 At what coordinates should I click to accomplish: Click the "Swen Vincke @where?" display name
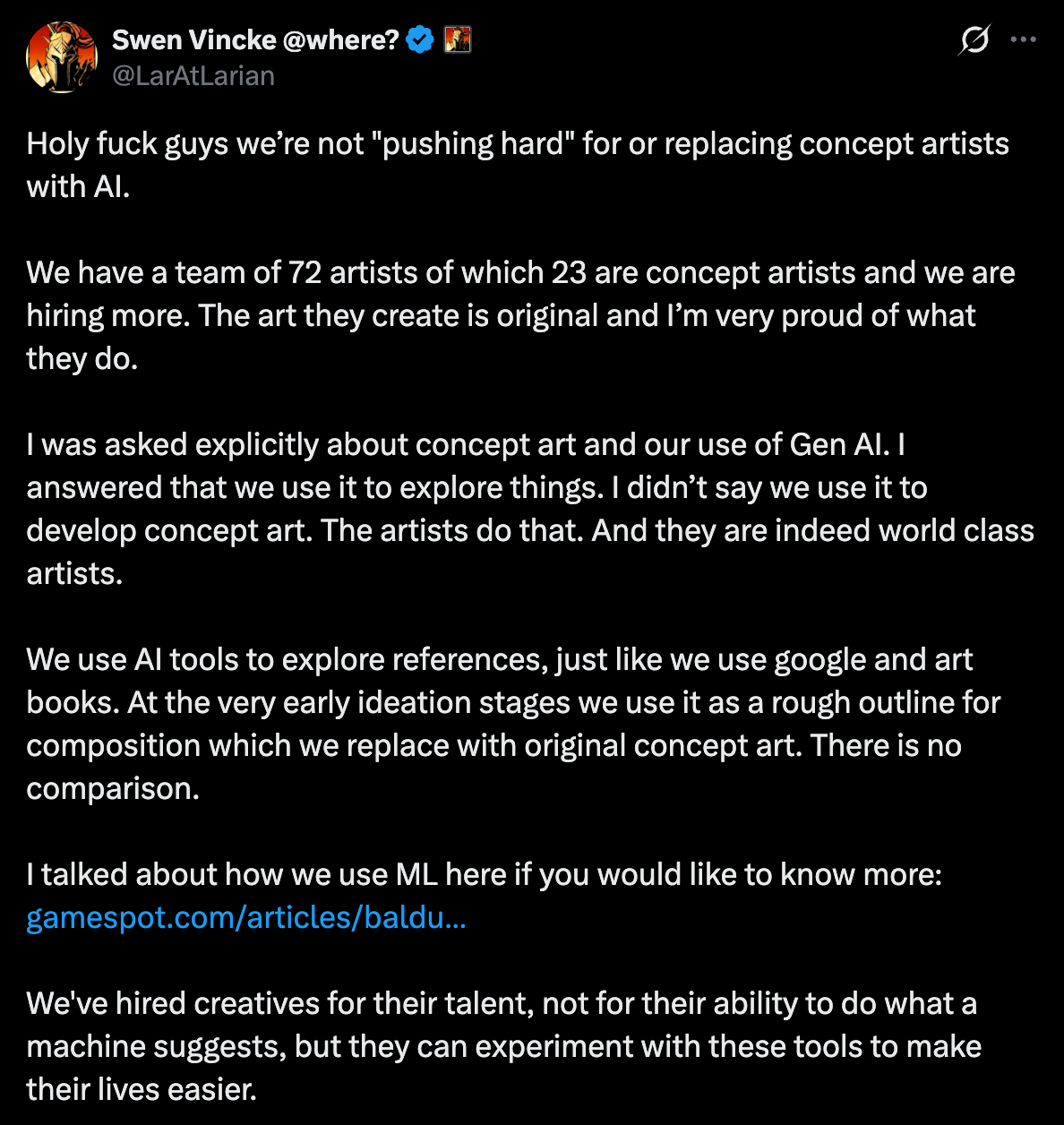click(255, 40)
